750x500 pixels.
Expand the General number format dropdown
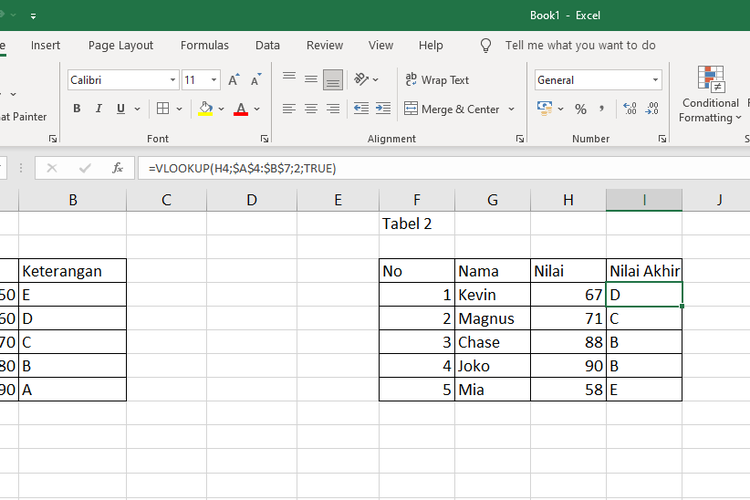pos(656,80)
